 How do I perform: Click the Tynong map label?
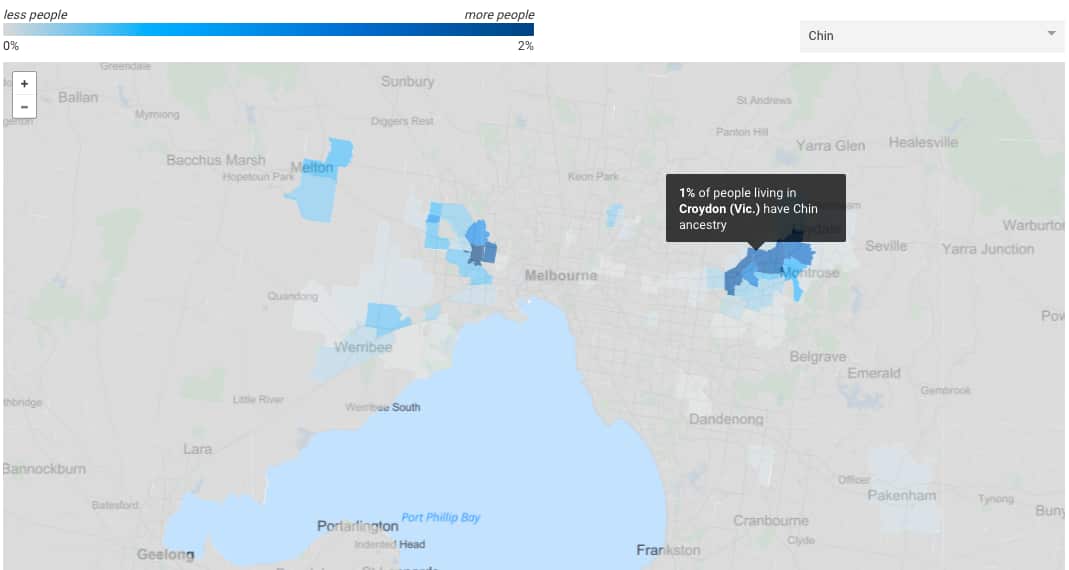[995, 499]
